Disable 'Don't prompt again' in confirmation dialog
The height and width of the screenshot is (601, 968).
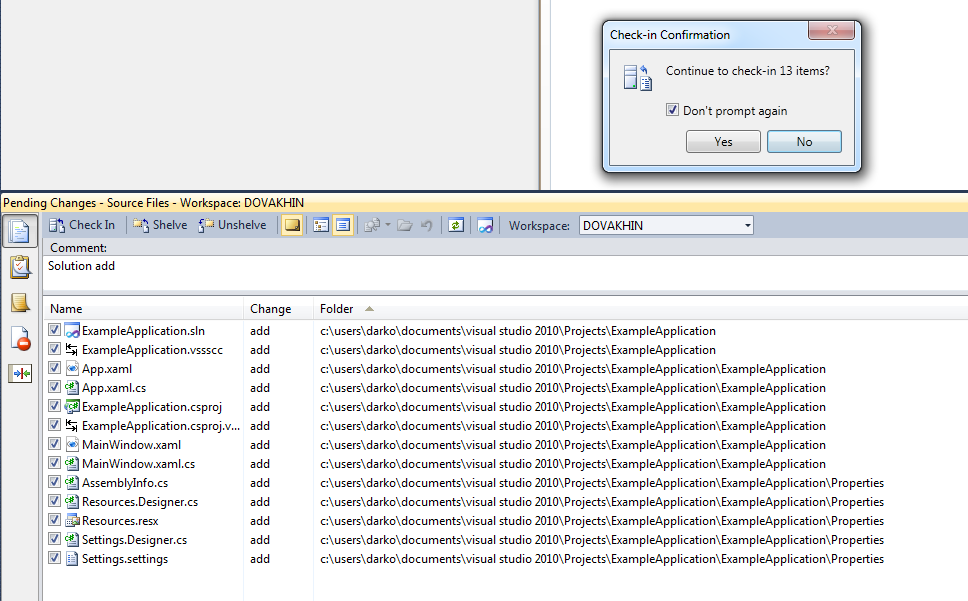tap(673, 110)
